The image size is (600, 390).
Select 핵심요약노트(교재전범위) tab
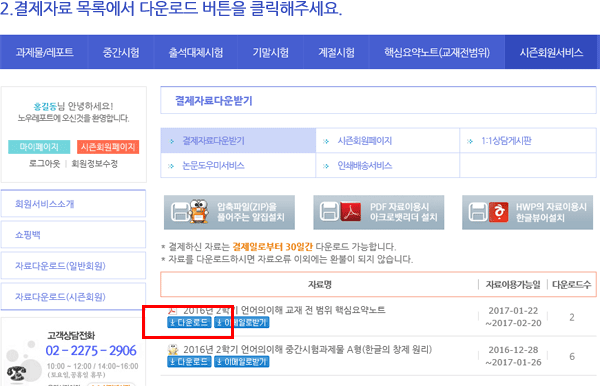tap(437, 52)
